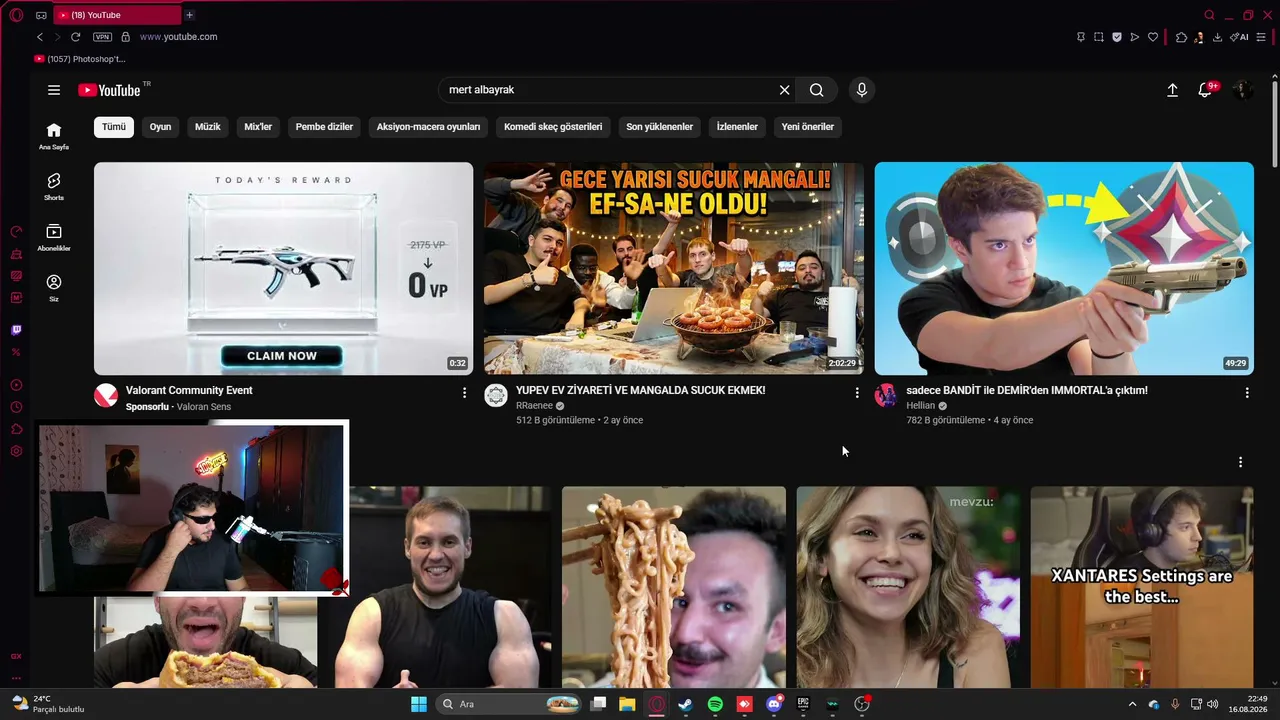Choose the Yeni öneriler chip
Screen dimensions: 1280x720
click(x=808, y=127)
